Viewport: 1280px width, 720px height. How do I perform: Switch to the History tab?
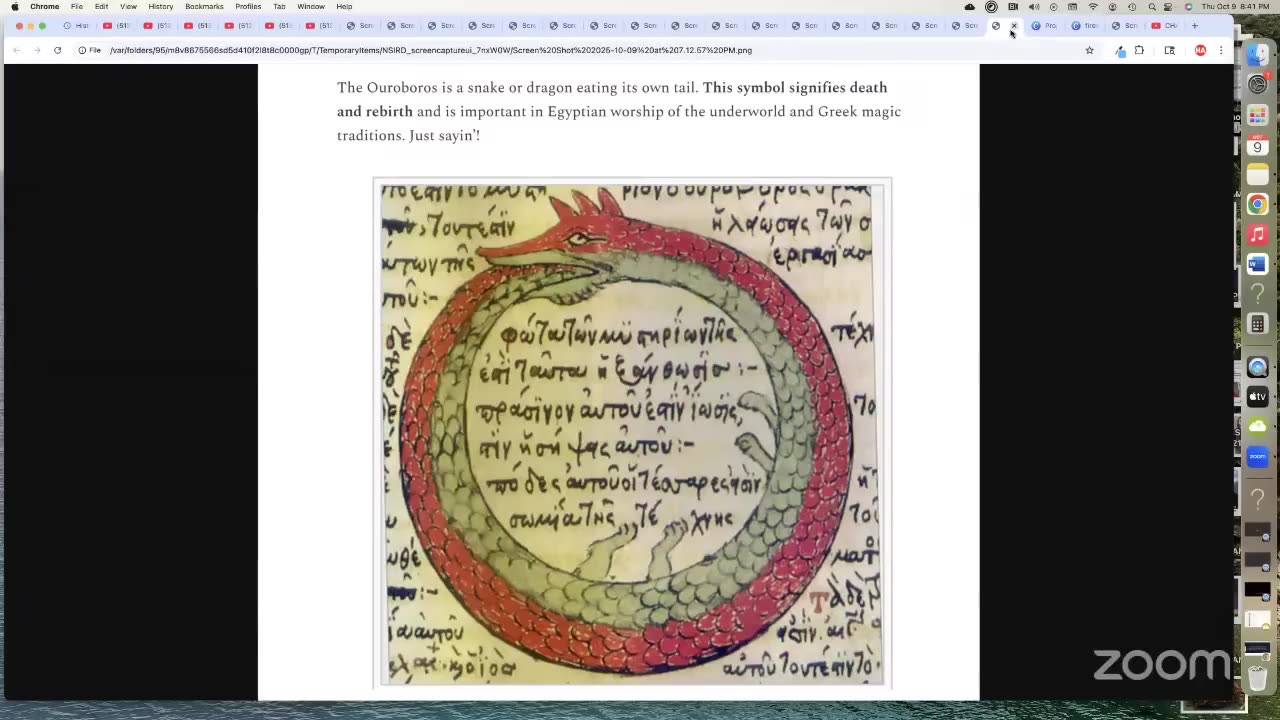point(76,25)
